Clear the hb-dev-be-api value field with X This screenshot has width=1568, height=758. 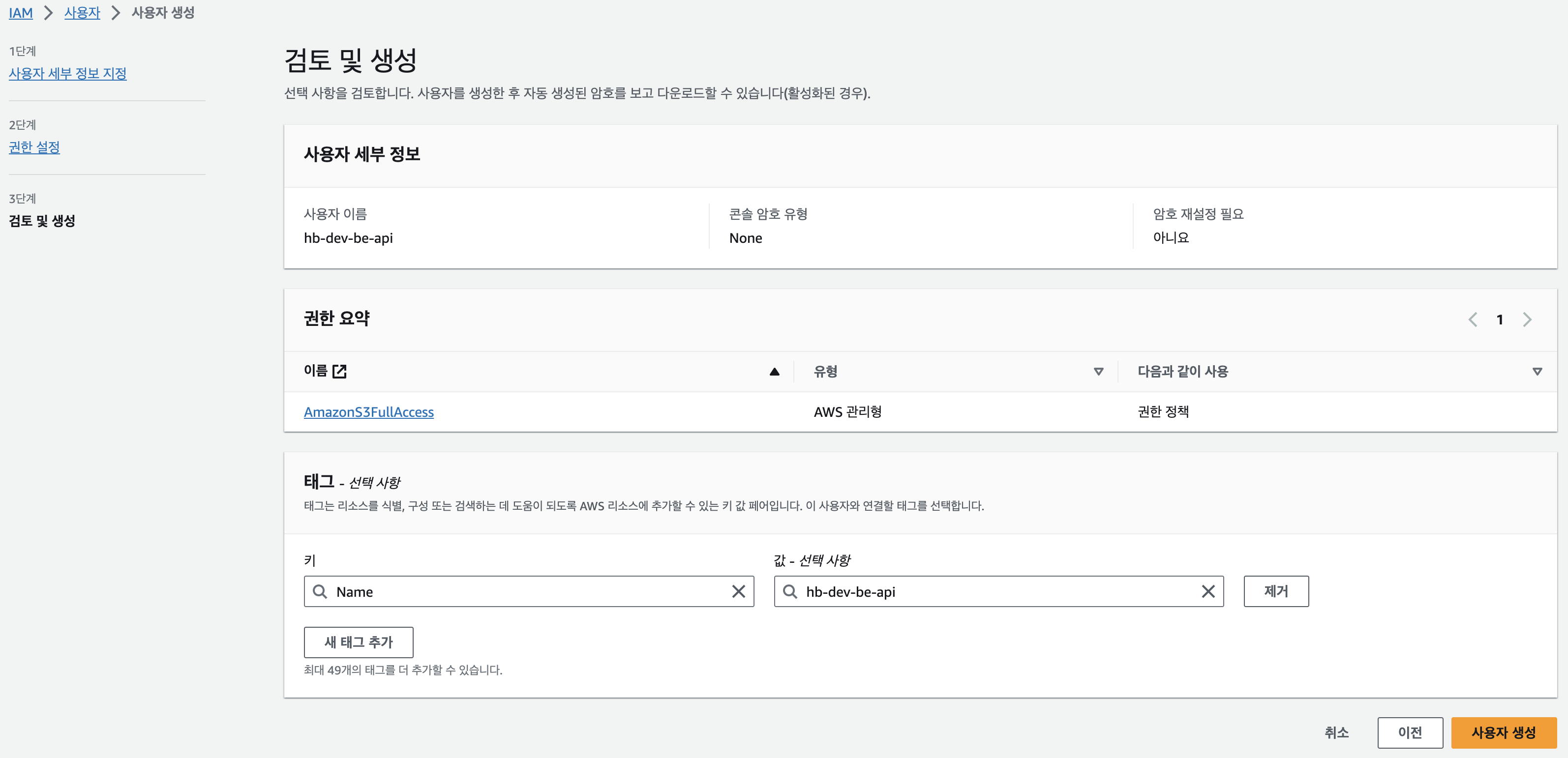(1207, 591)
